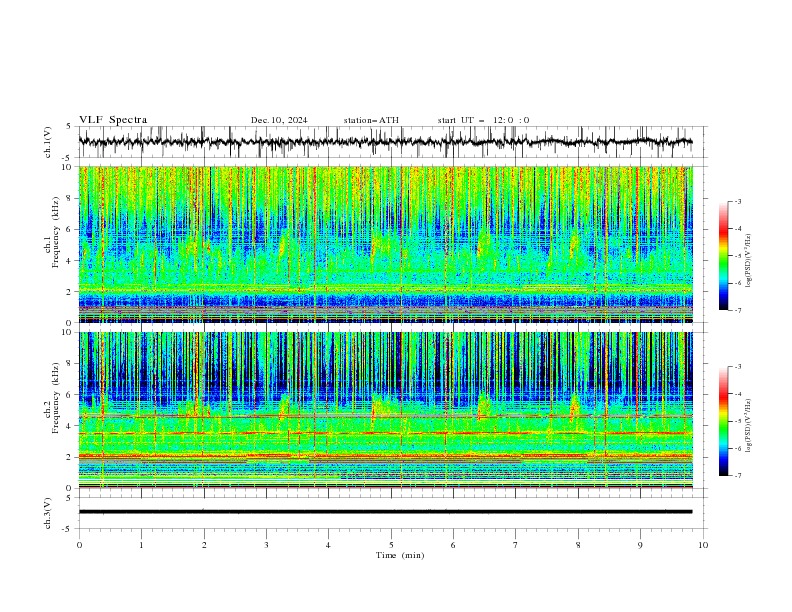Click the 'VLF Spectra' title text
Image resolution: width=792 pixels, height=612 pixels.
pyautogui.click(x=113, y=120)
